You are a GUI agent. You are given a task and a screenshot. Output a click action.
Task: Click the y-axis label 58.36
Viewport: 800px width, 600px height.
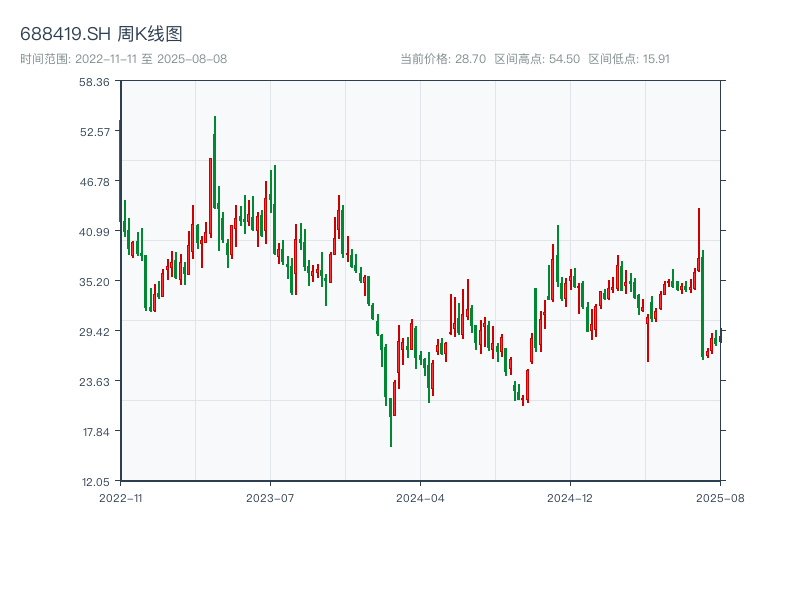(94, 82)
